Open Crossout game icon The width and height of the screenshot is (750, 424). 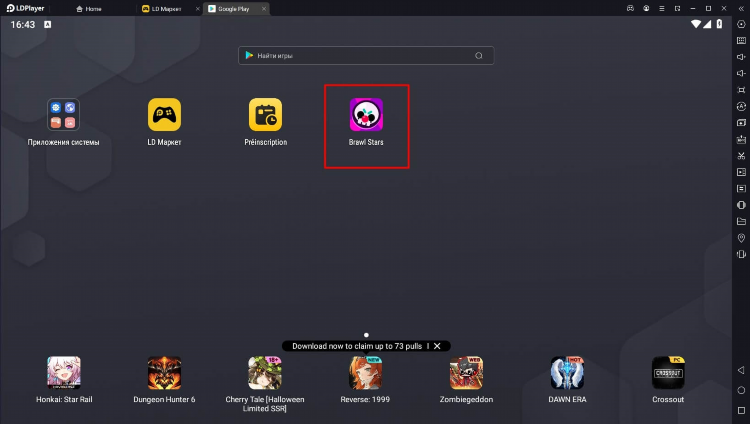pyautogui.click(x=668, y=372)
